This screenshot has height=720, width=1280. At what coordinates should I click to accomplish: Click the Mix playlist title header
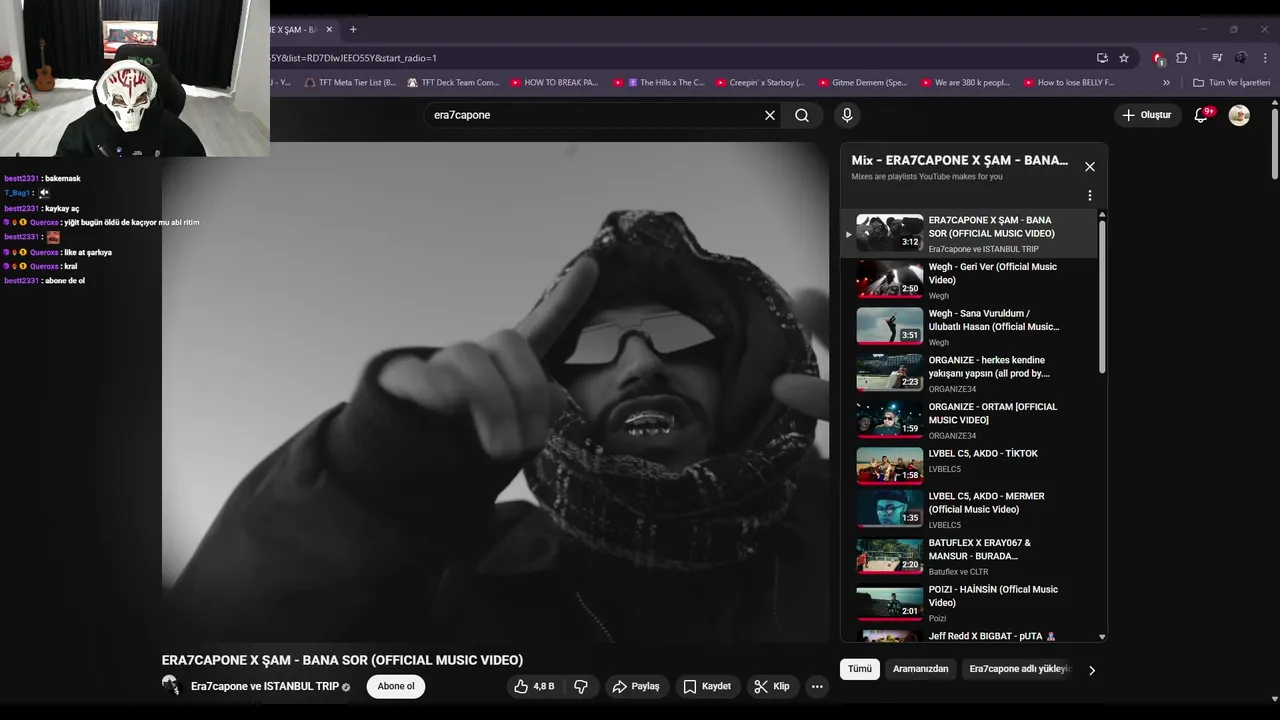point(959,160)
